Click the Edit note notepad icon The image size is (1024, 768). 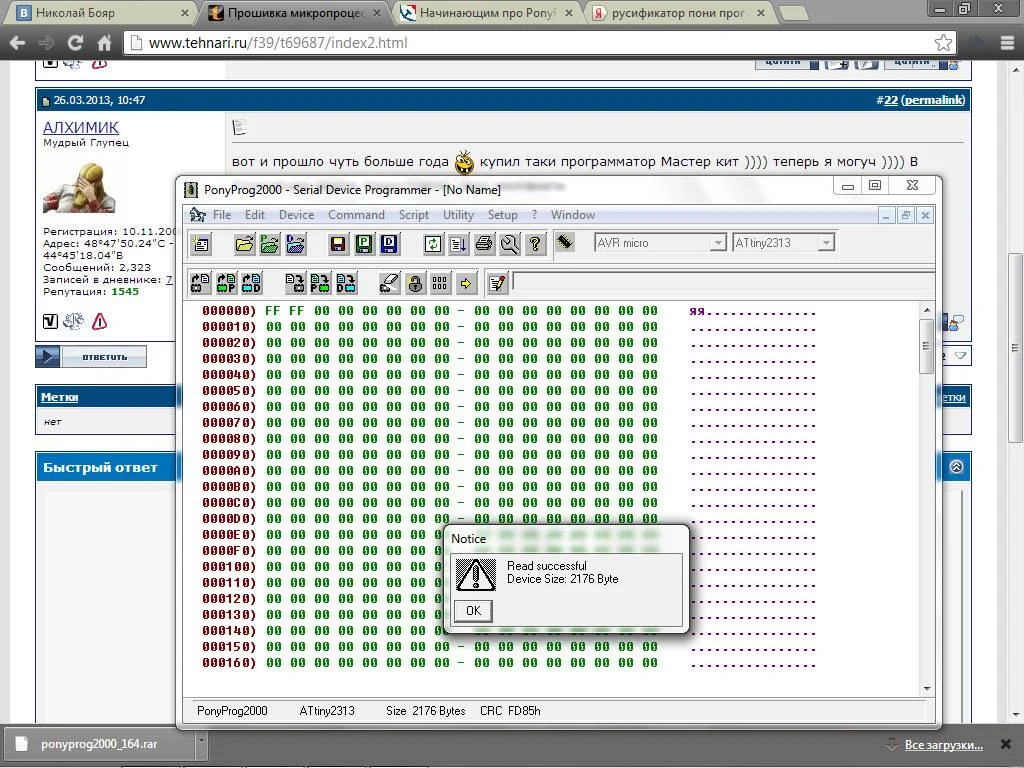(x=497, y=283)
